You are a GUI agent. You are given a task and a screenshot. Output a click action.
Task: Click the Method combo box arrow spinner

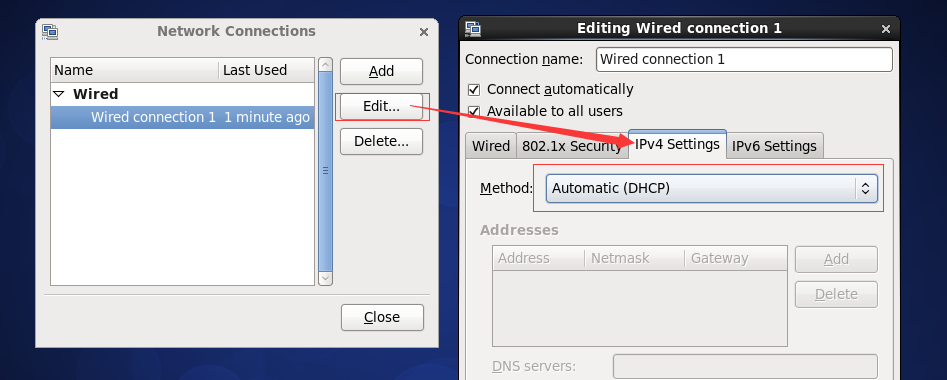(x=865, y=188)
